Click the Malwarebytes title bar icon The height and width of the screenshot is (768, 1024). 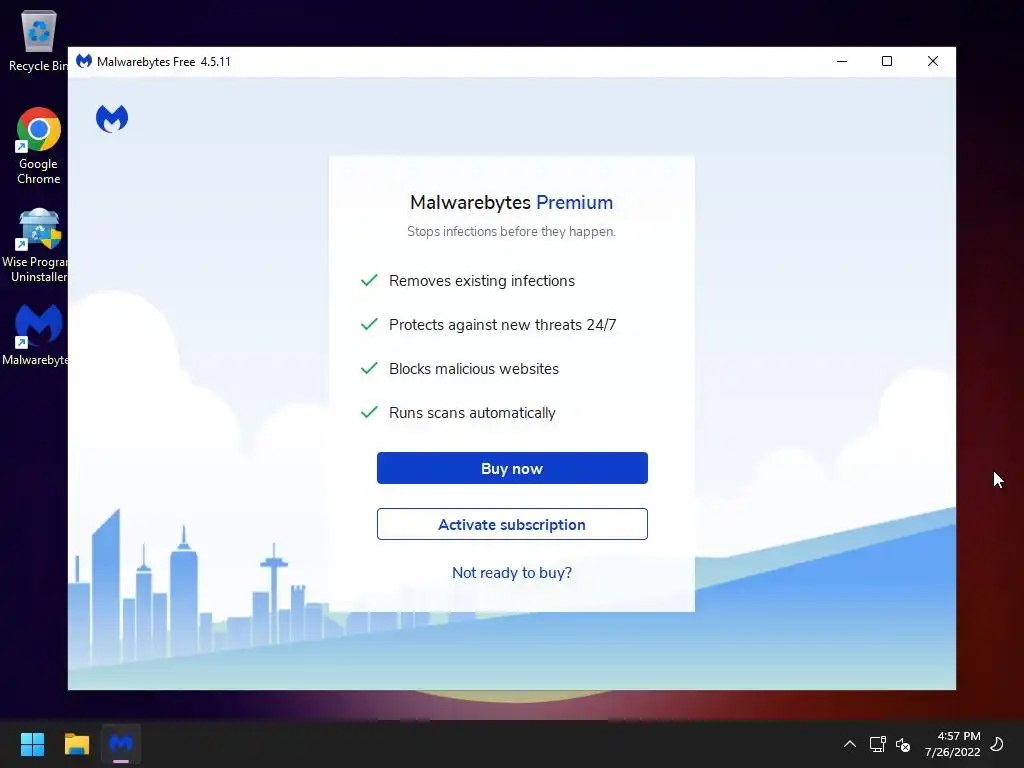(x=84, y=61)
